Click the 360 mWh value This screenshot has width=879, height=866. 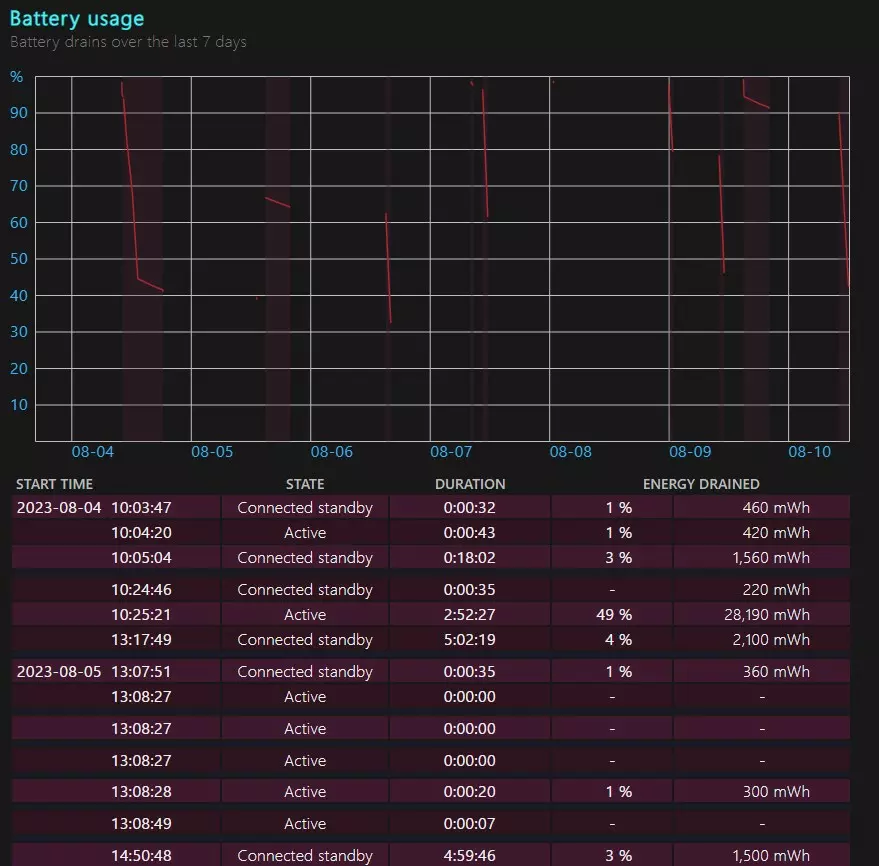tap(776, 672)
